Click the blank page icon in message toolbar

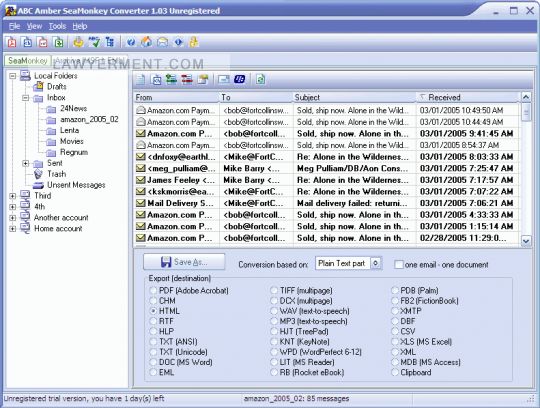pos(141,80)
